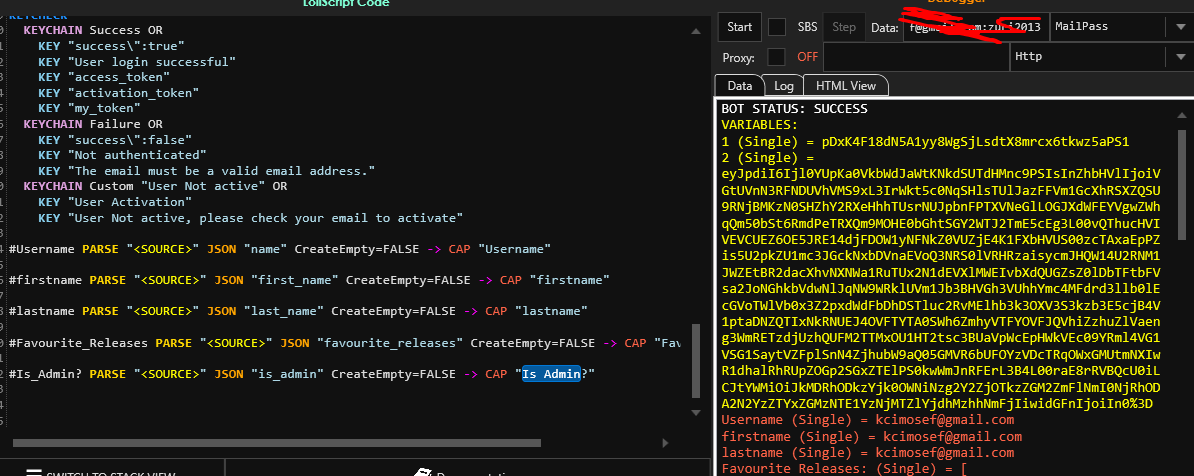Click the variable "1 (Single)" output line
The height and width of the screenshot is (476, 1194).
(x=925, y=142)
